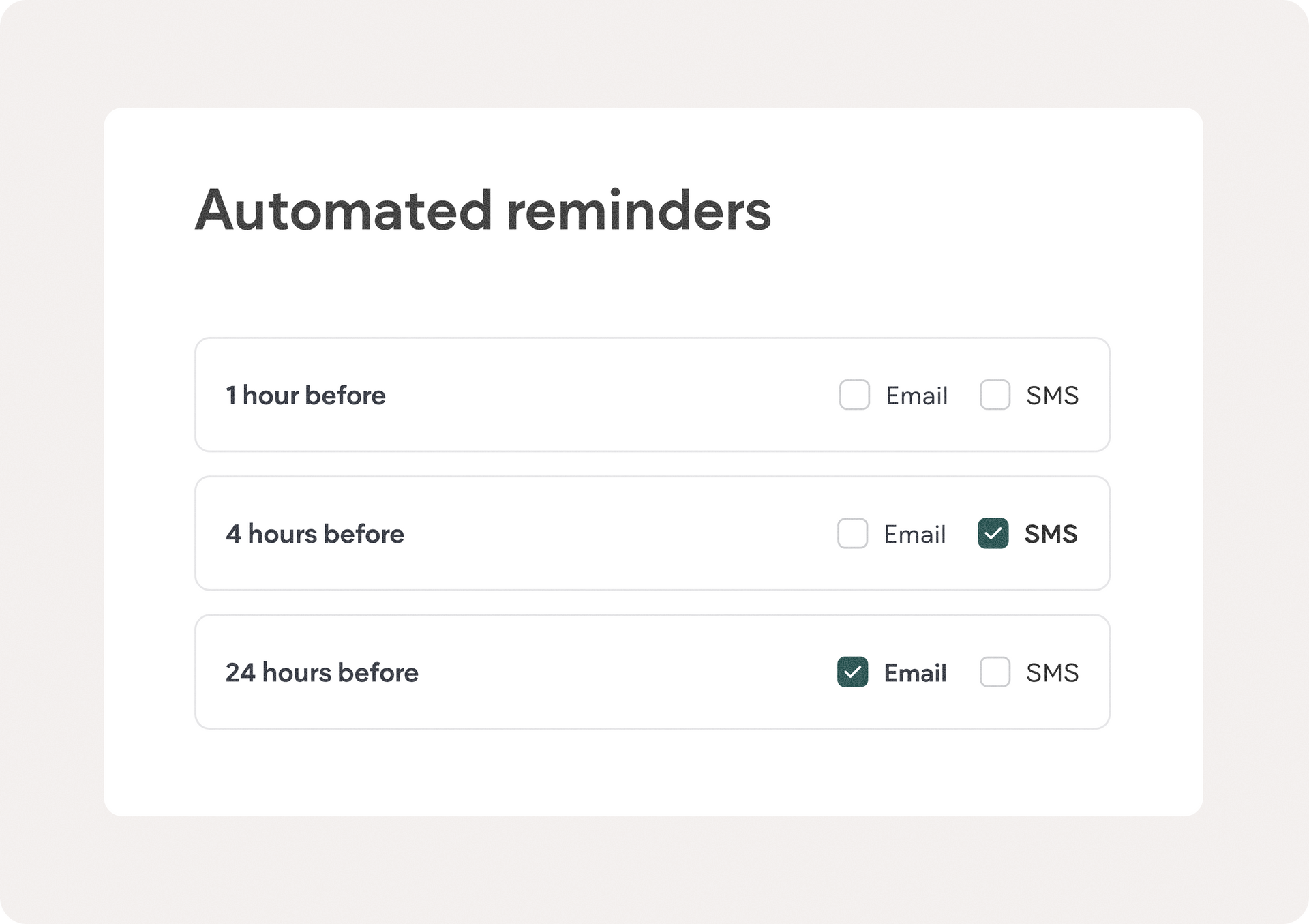Select the "1 hour before" row title

(x=305, y=396)
